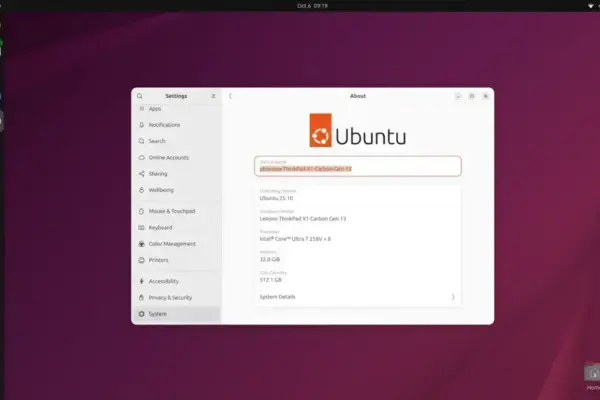The width and height of the screenshot is (600, 400).
Task: Close the Settings window
Action: tap(486, 96)
